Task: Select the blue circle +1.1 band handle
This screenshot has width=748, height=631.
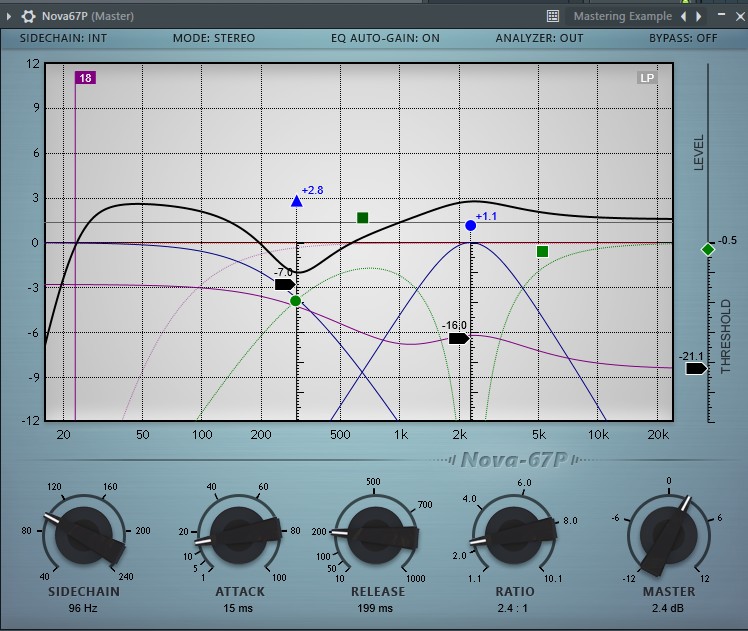Action: click(470, 226)
